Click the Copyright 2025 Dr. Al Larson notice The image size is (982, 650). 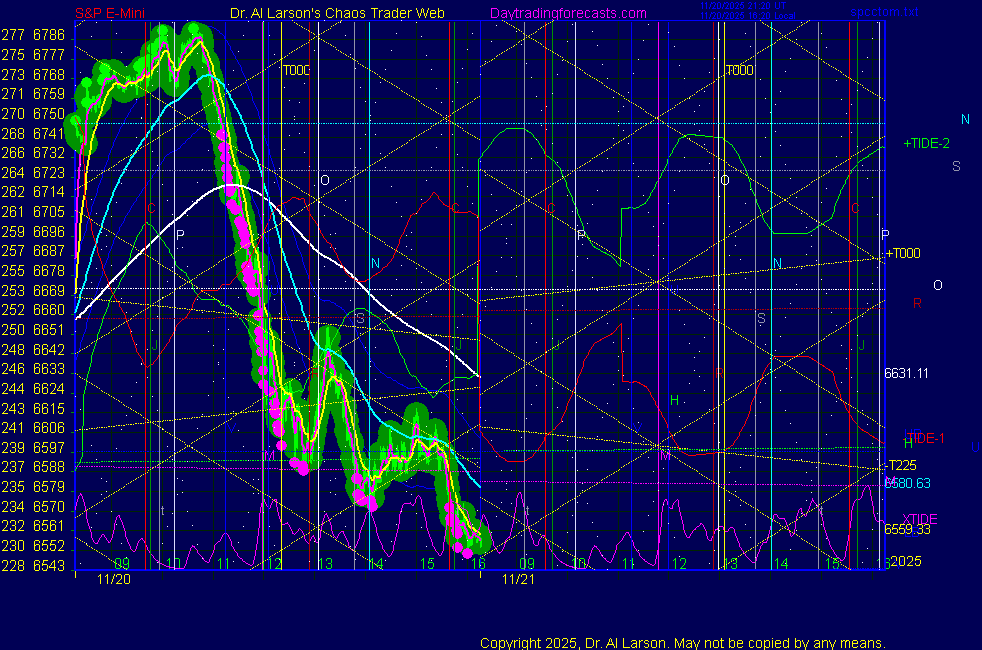point(682,642)
